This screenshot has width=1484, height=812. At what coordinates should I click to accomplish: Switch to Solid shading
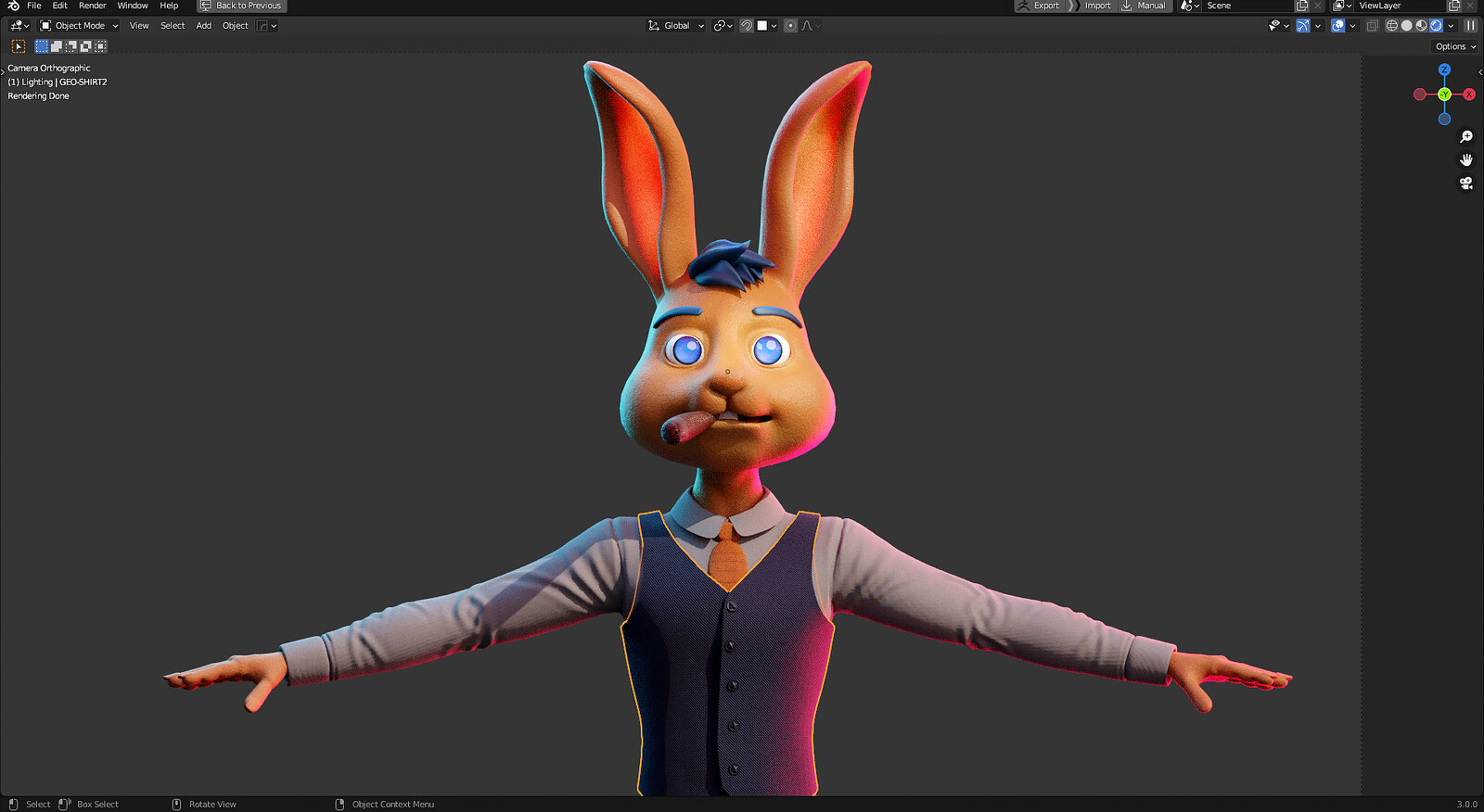point(1406,26)
